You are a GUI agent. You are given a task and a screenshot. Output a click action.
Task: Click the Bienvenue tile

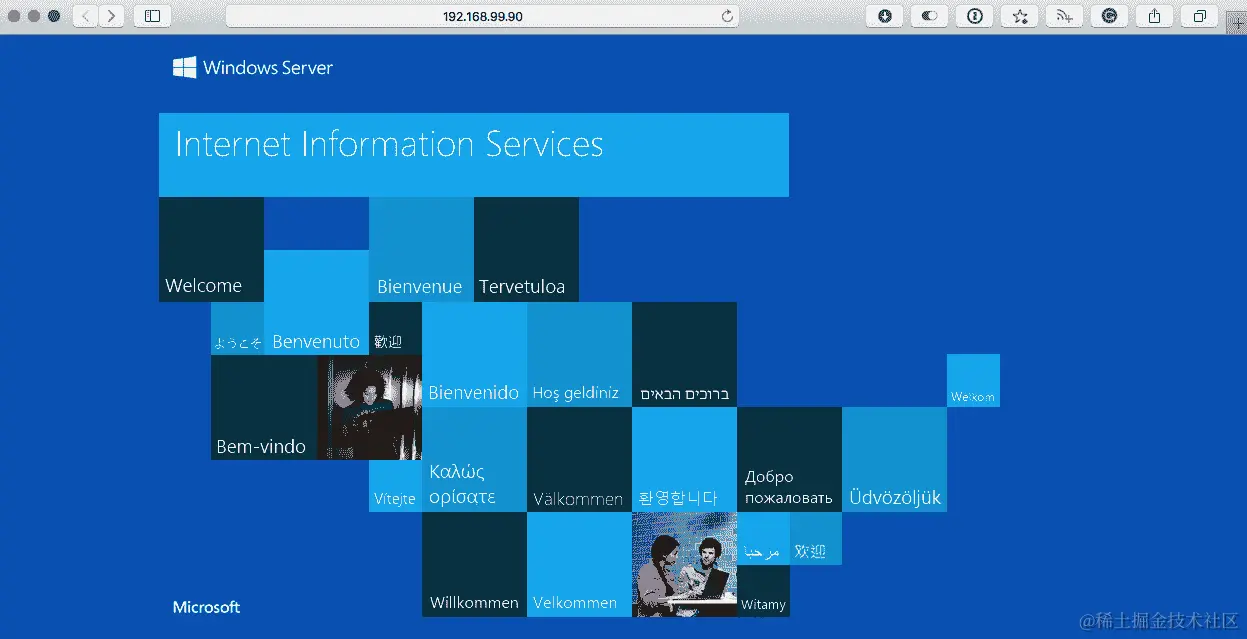(x=421, y=249)
